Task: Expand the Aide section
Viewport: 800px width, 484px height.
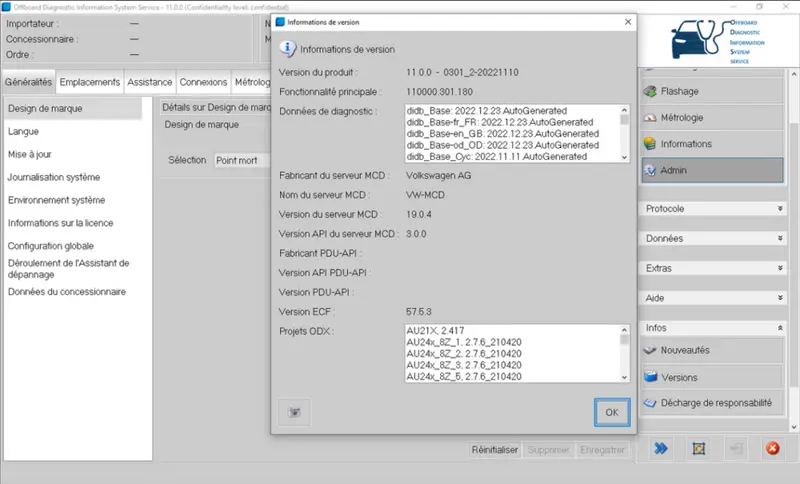Action: coord(713,298)
